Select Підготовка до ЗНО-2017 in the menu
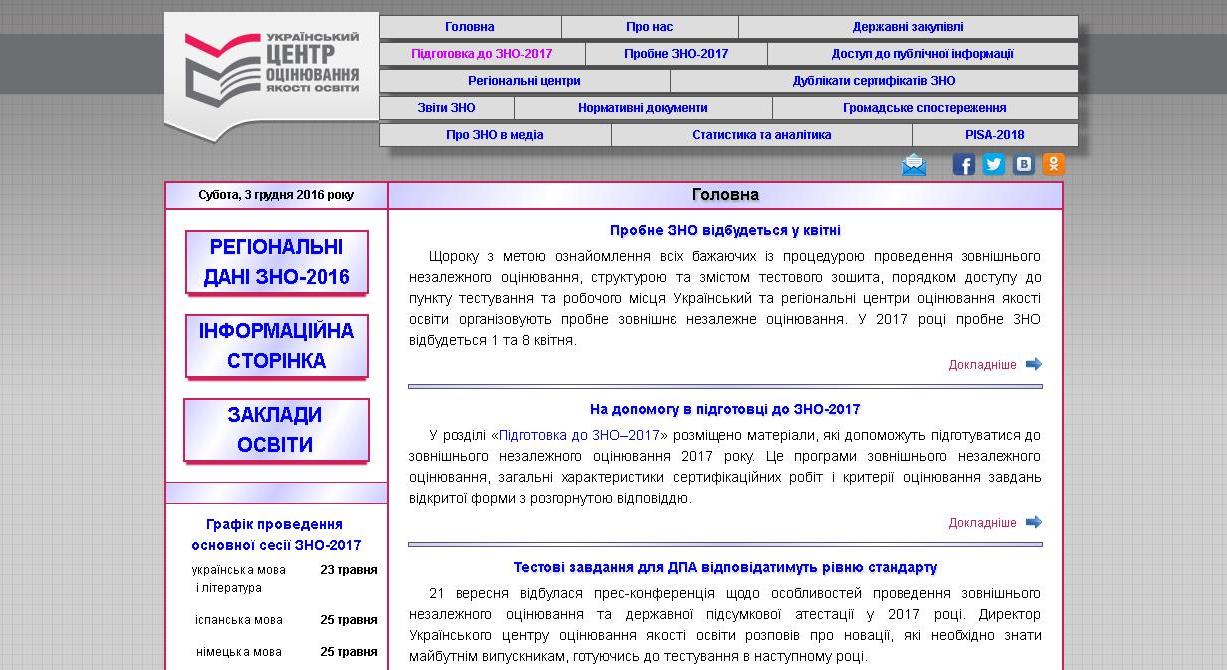The width and height of the screenshot is (1227, 670). (x=481, y=54)
